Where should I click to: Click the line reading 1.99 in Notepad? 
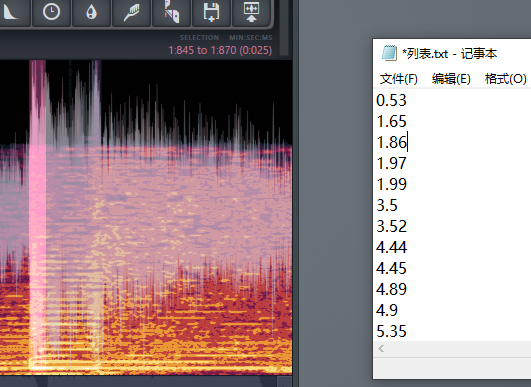(x=391, y=185)
